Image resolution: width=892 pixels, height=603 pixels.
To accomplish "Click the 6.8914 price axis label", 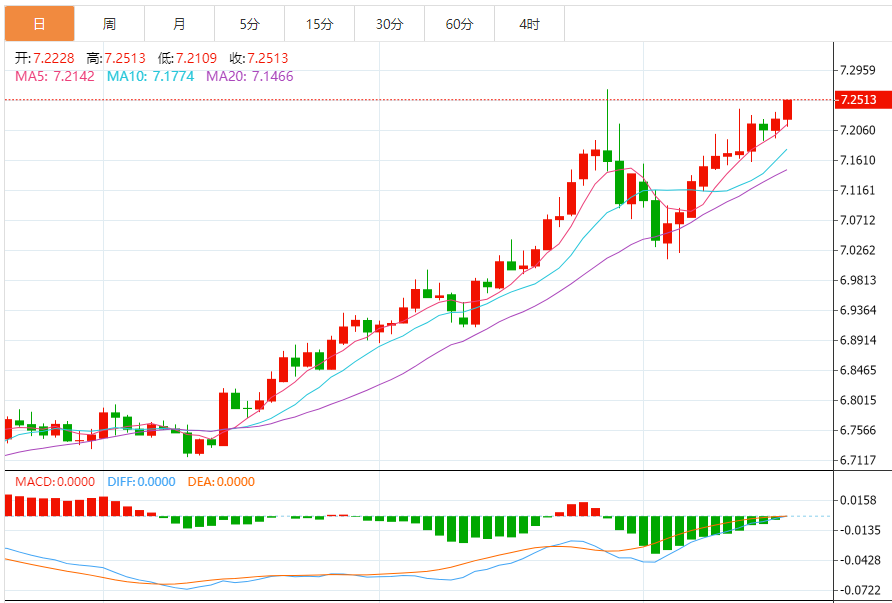I will coord(858,340).
